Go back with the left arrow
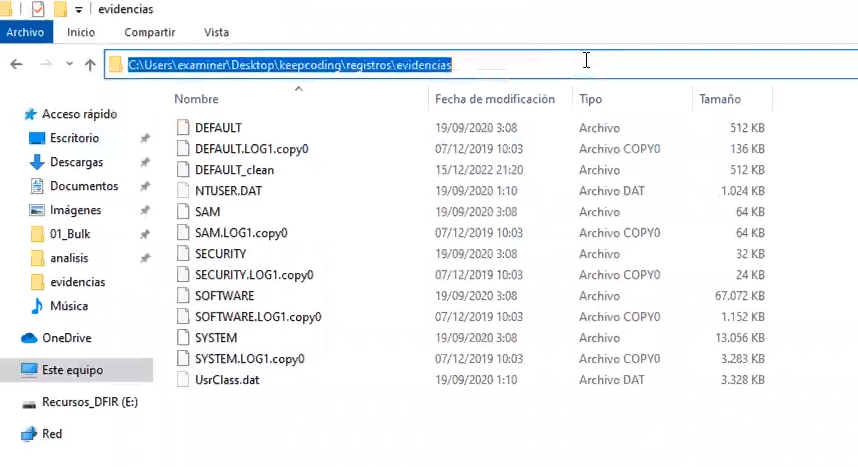 (x=16, y=65)
